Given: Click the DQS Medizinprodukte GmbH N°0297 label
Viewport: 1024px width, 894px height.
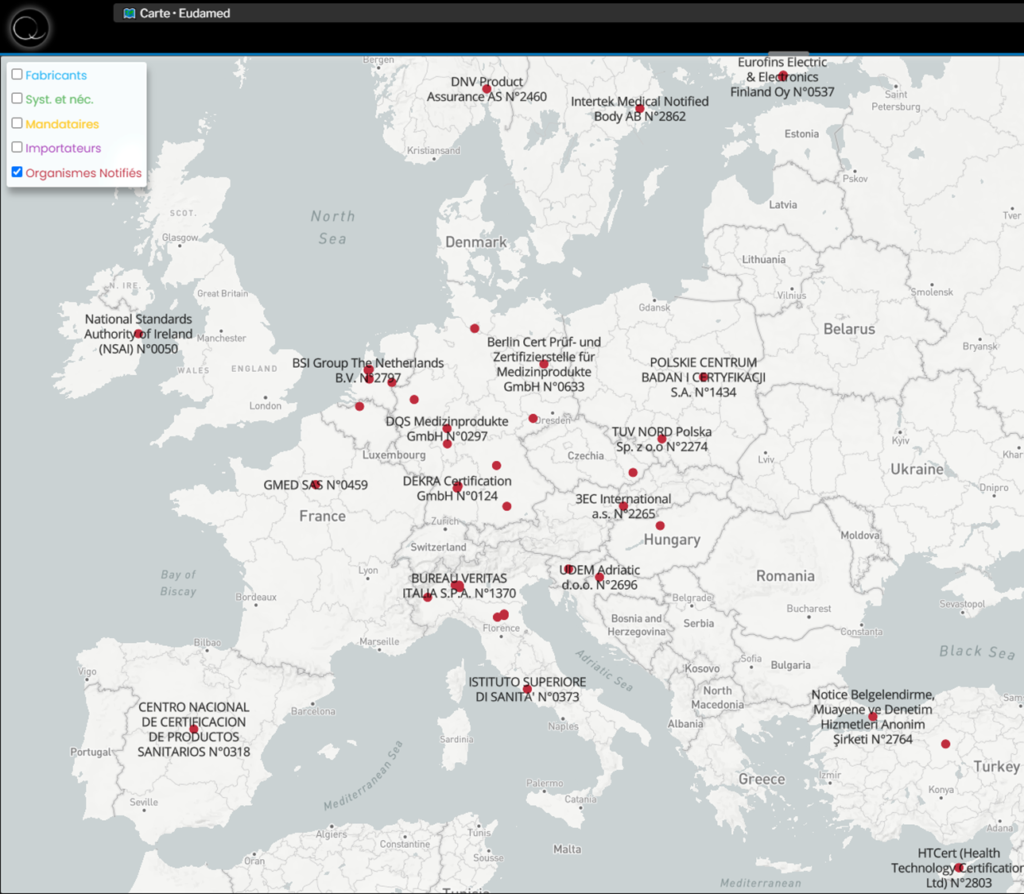Looking at the screenshot, I should (x=447, y=428).
